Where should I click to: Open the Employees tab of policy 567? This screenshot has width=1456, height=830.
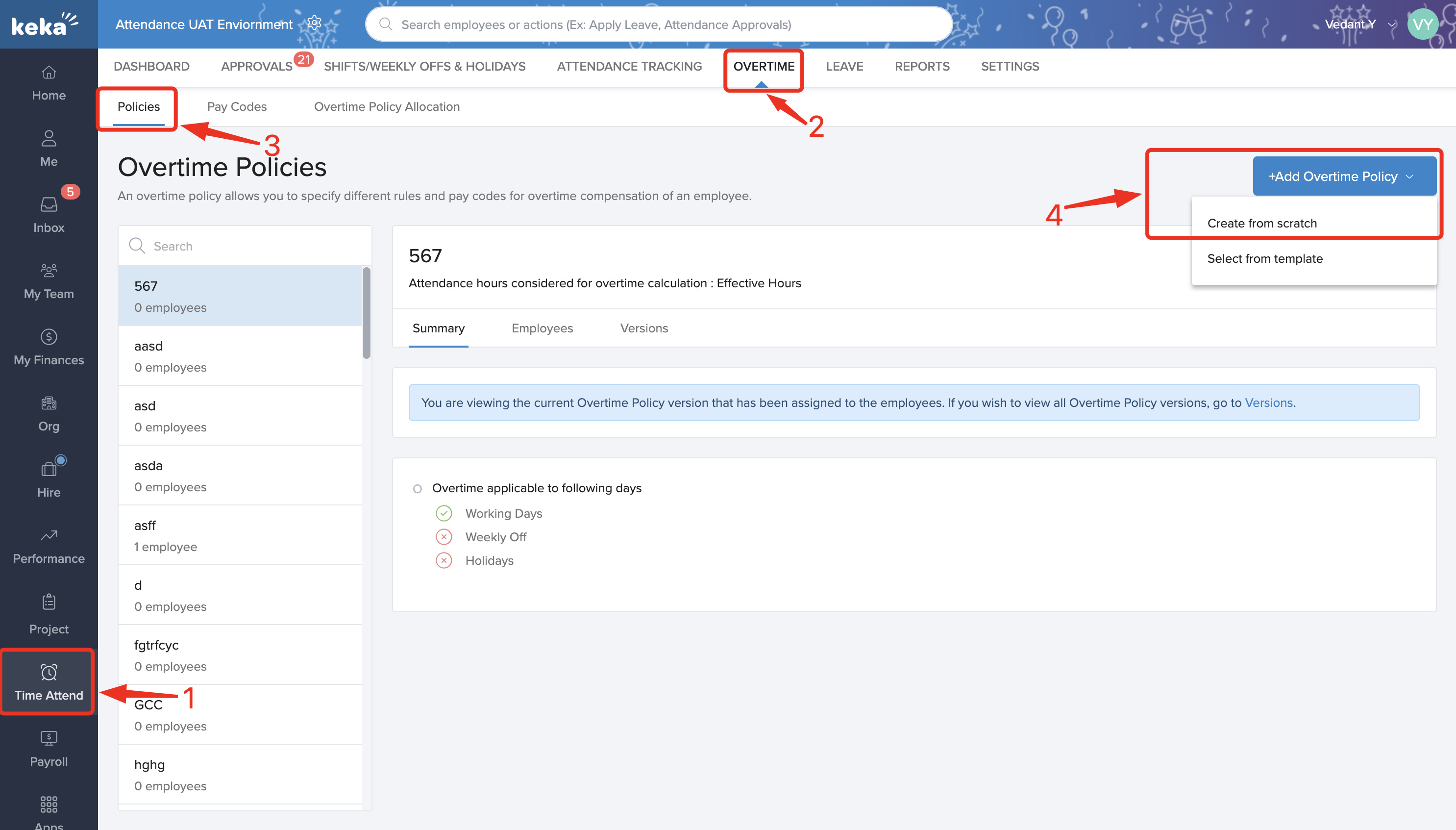[542, 328]
